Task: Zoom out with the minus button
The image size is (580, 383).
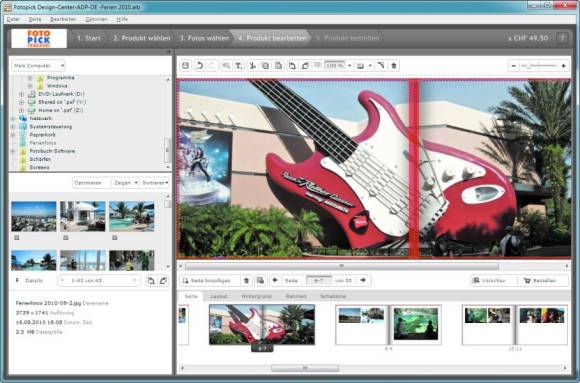Action: click(x=513, y=66)
